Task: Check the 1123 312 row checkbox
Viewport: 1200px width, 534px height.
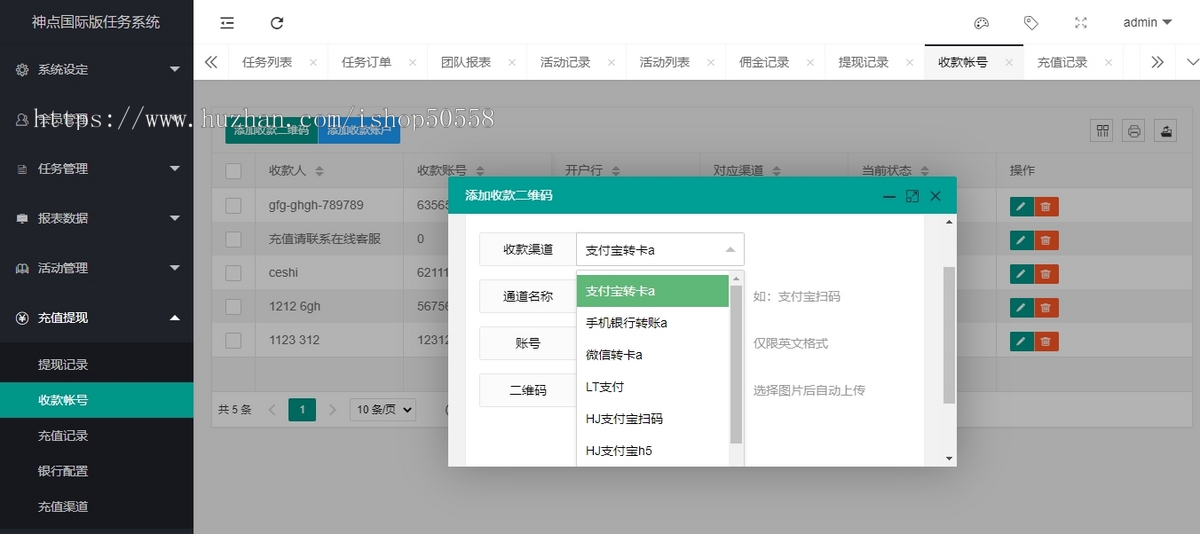Action: 233,341
